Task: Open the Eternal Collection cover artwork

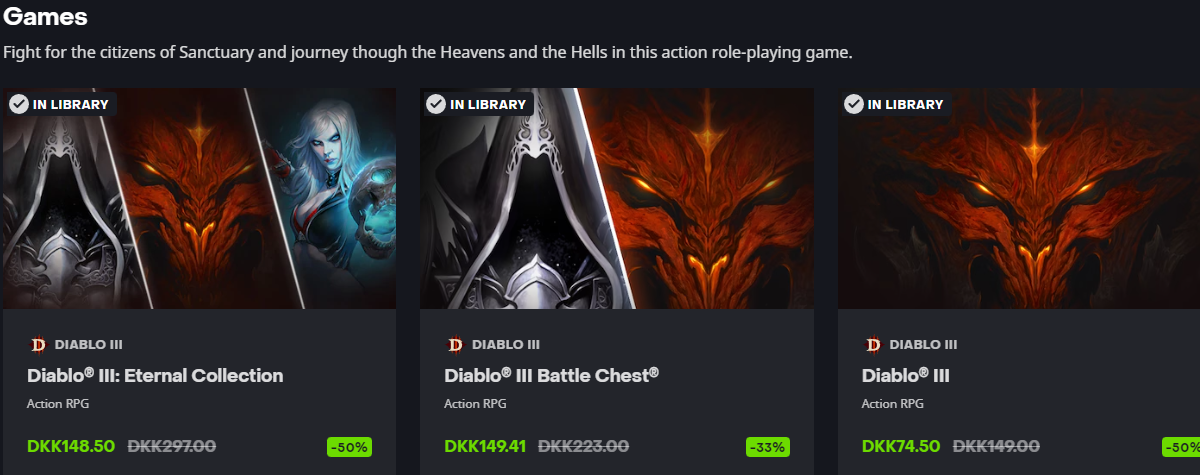Action: 199,198
